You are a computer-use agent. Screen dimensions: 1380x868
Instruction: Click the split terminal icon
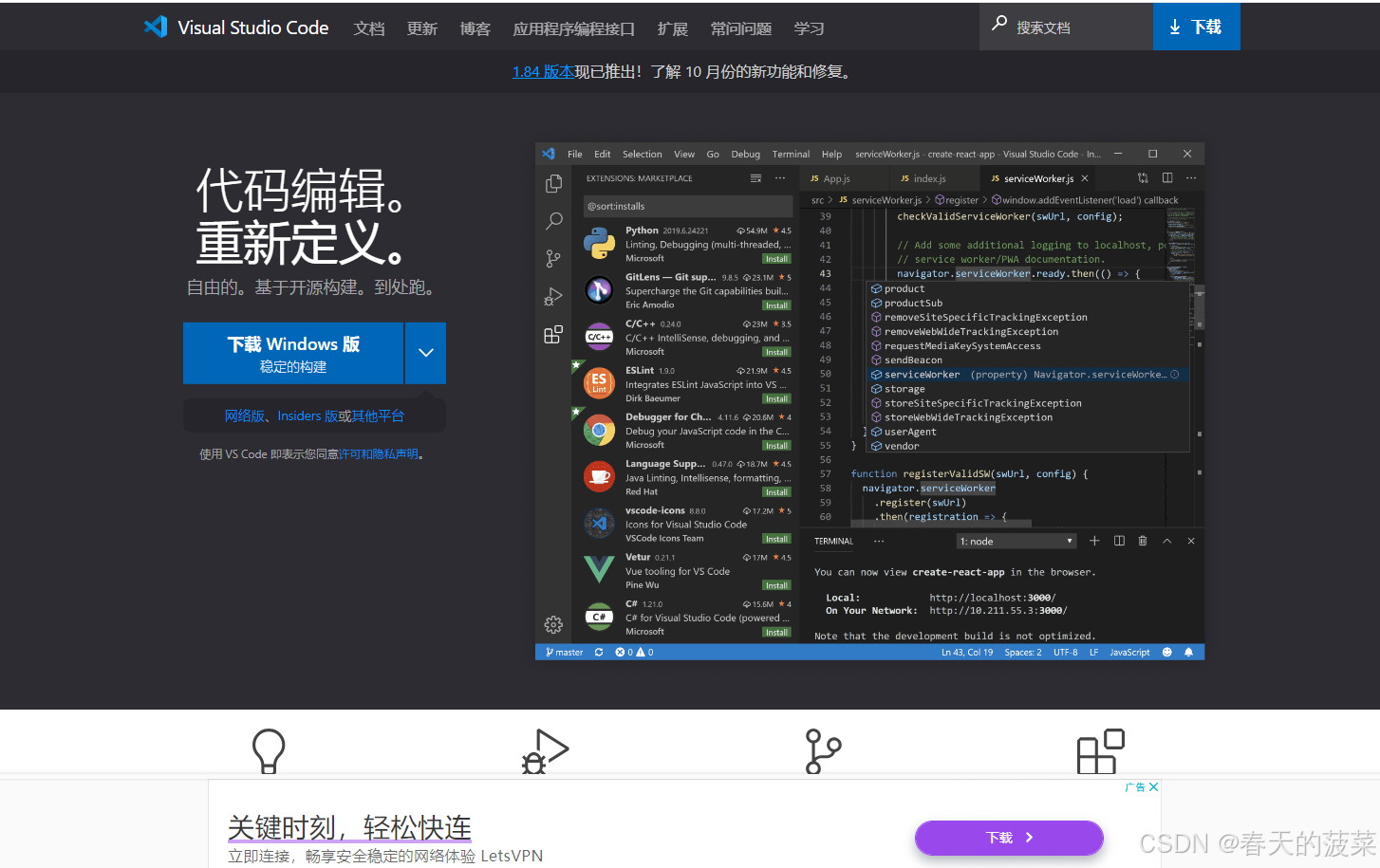click(1119, 541)
